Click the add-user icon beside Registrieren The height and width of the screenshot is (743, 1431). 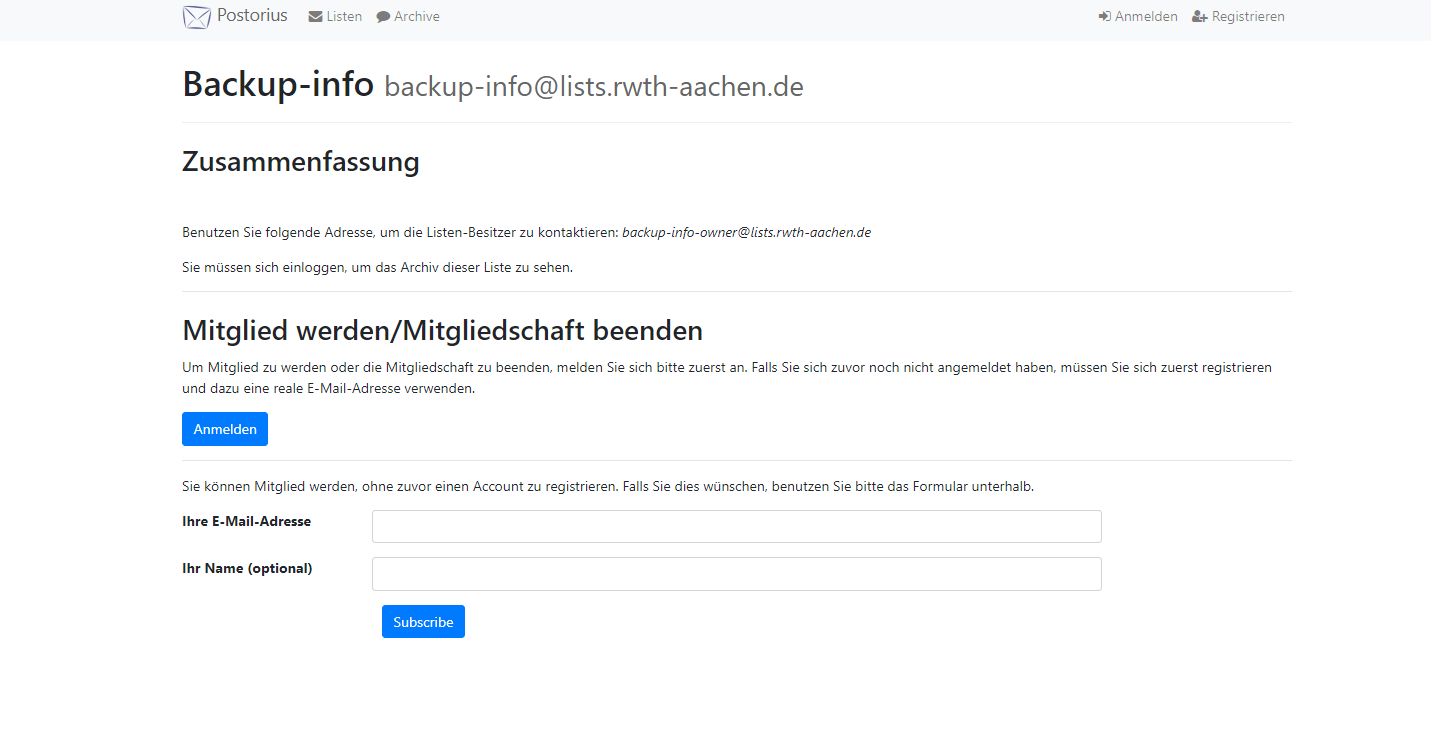(1200, 17)
